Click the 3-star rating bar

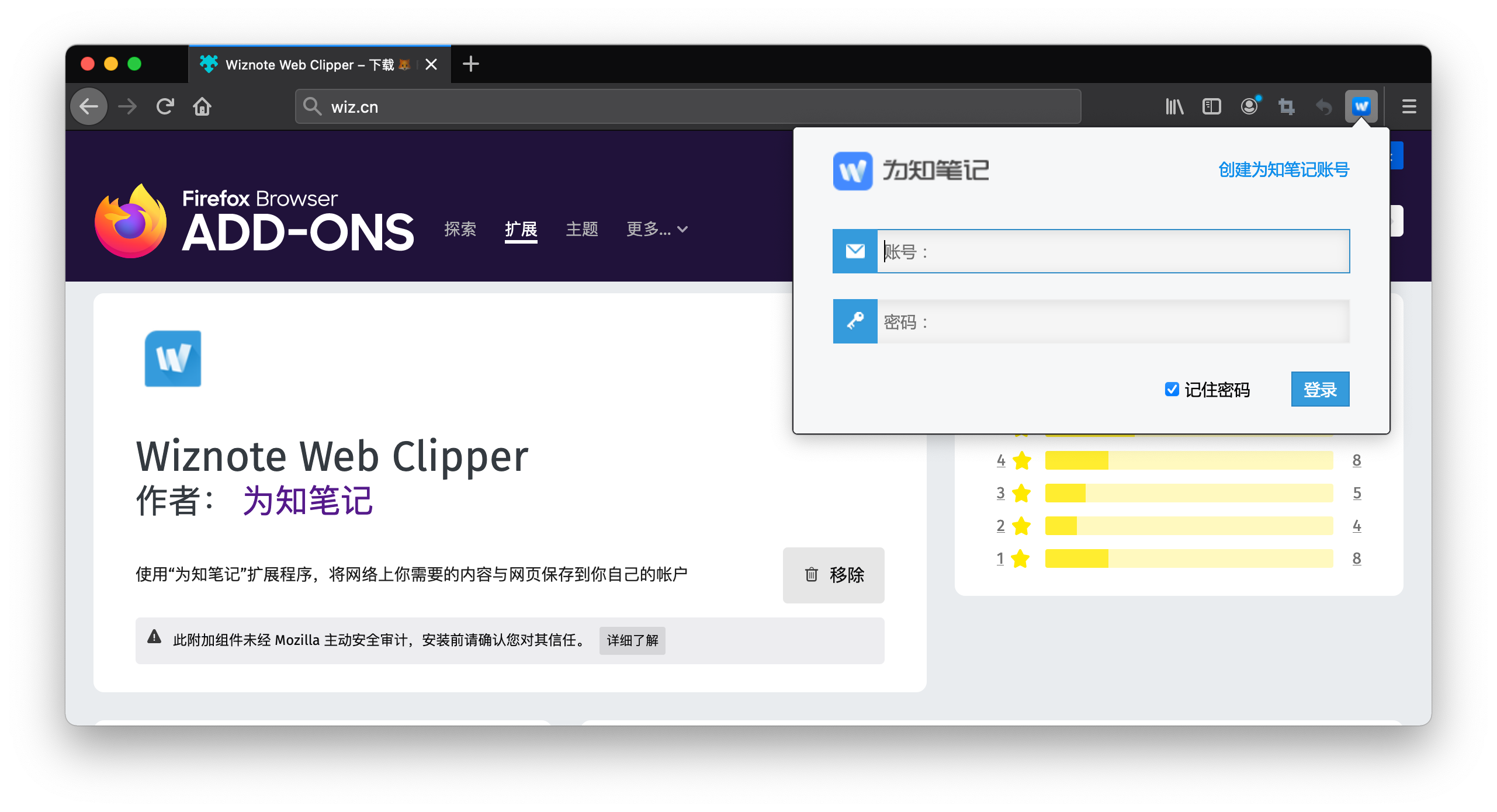1188,493
